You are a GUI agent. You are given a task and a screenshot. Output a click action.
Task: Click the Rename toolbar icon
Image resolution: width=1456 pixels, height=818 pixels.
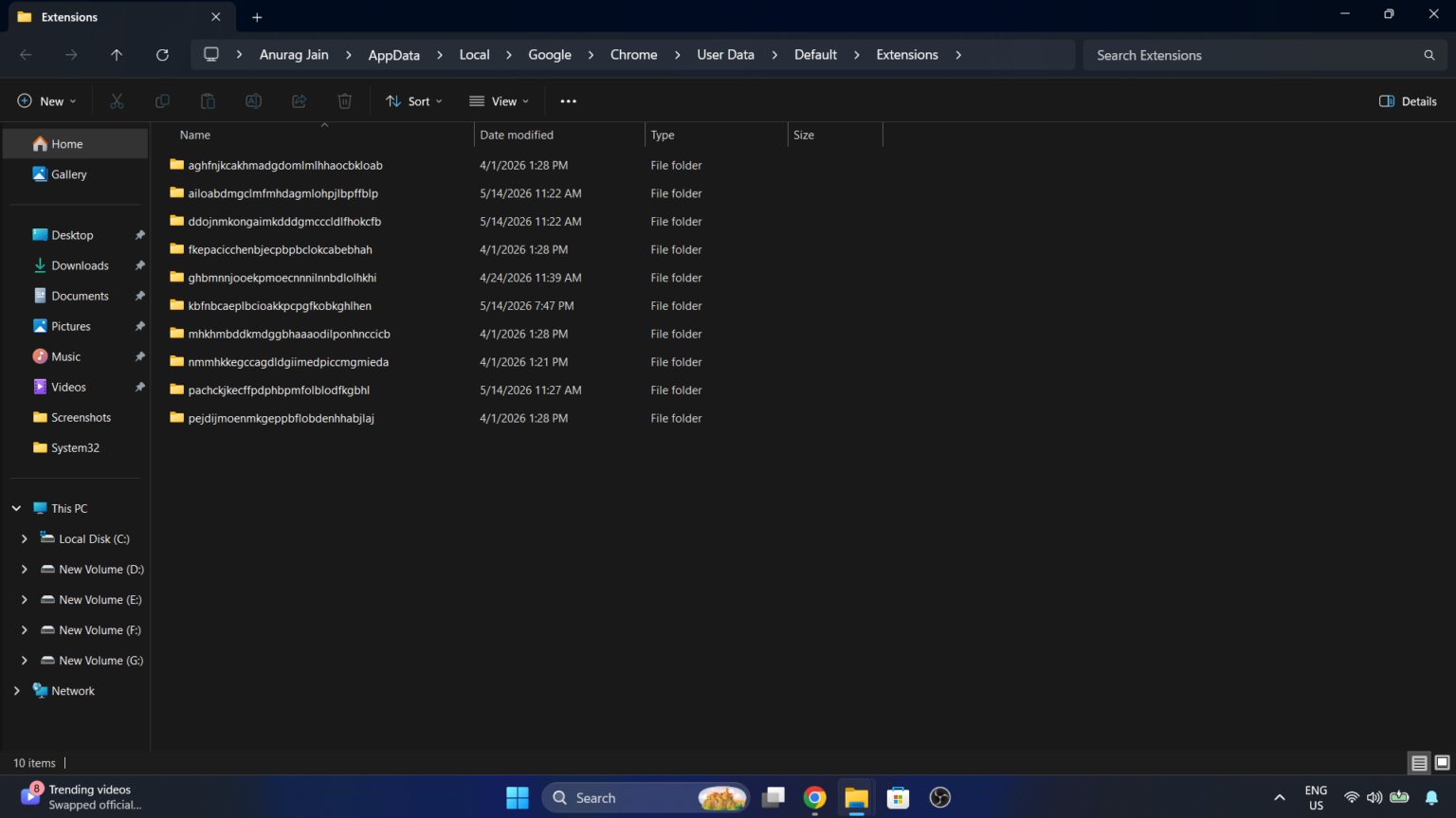[x=253, y=101]
